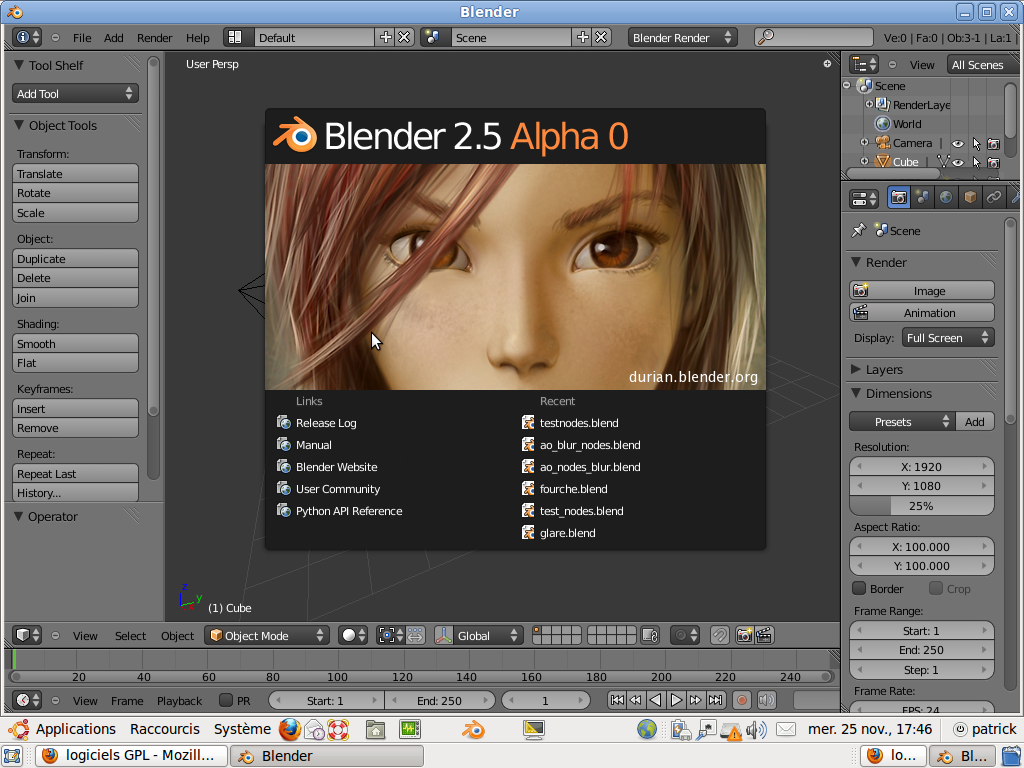Viewport: 1024px width, 768px height.
Task: Hide the Cube using its eye toggle
Action: (x=958, y=163)
